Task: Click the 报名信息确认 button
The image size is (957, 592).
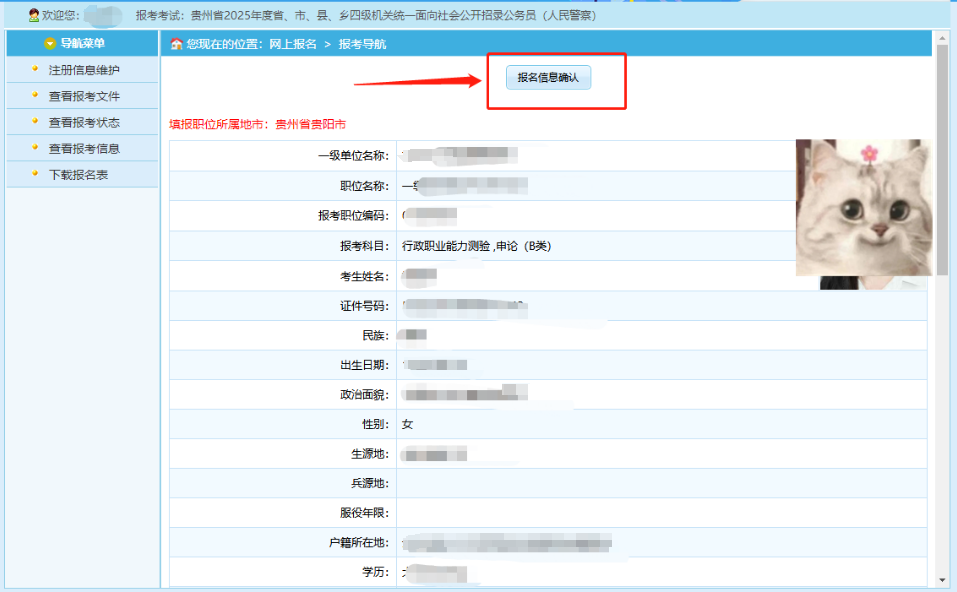Action: (x=548, y=78)
